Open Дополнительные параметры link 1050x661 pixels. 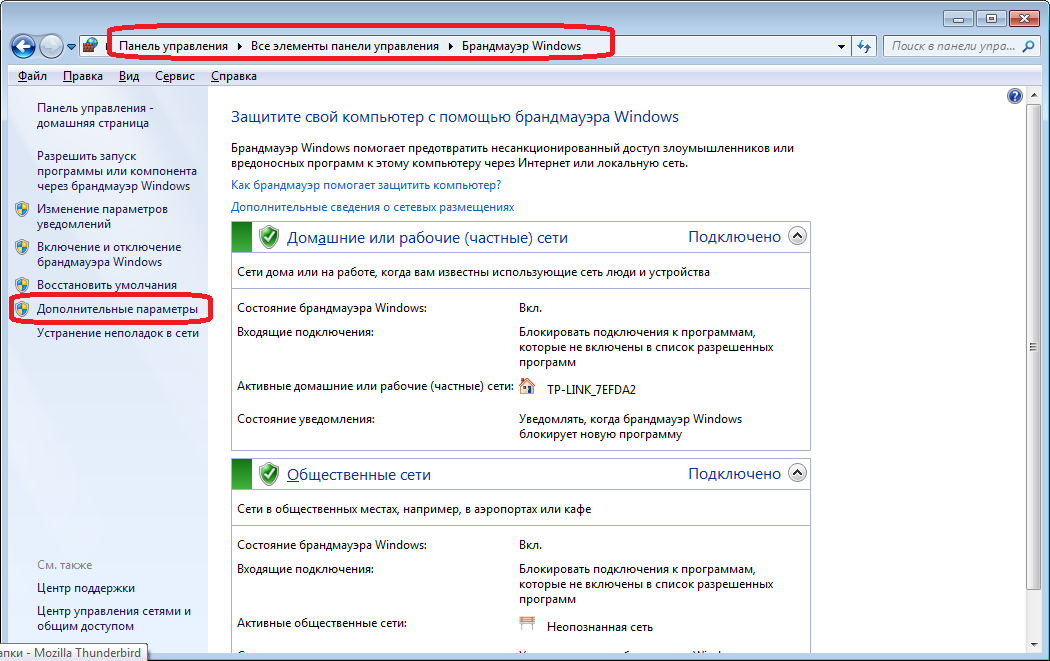tap(117, 310)
